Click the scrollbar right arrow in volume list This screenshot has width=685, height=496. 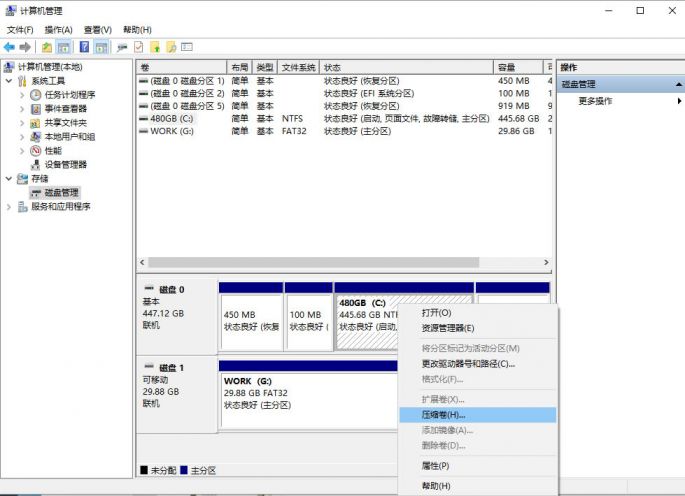(x=546, y=262)
